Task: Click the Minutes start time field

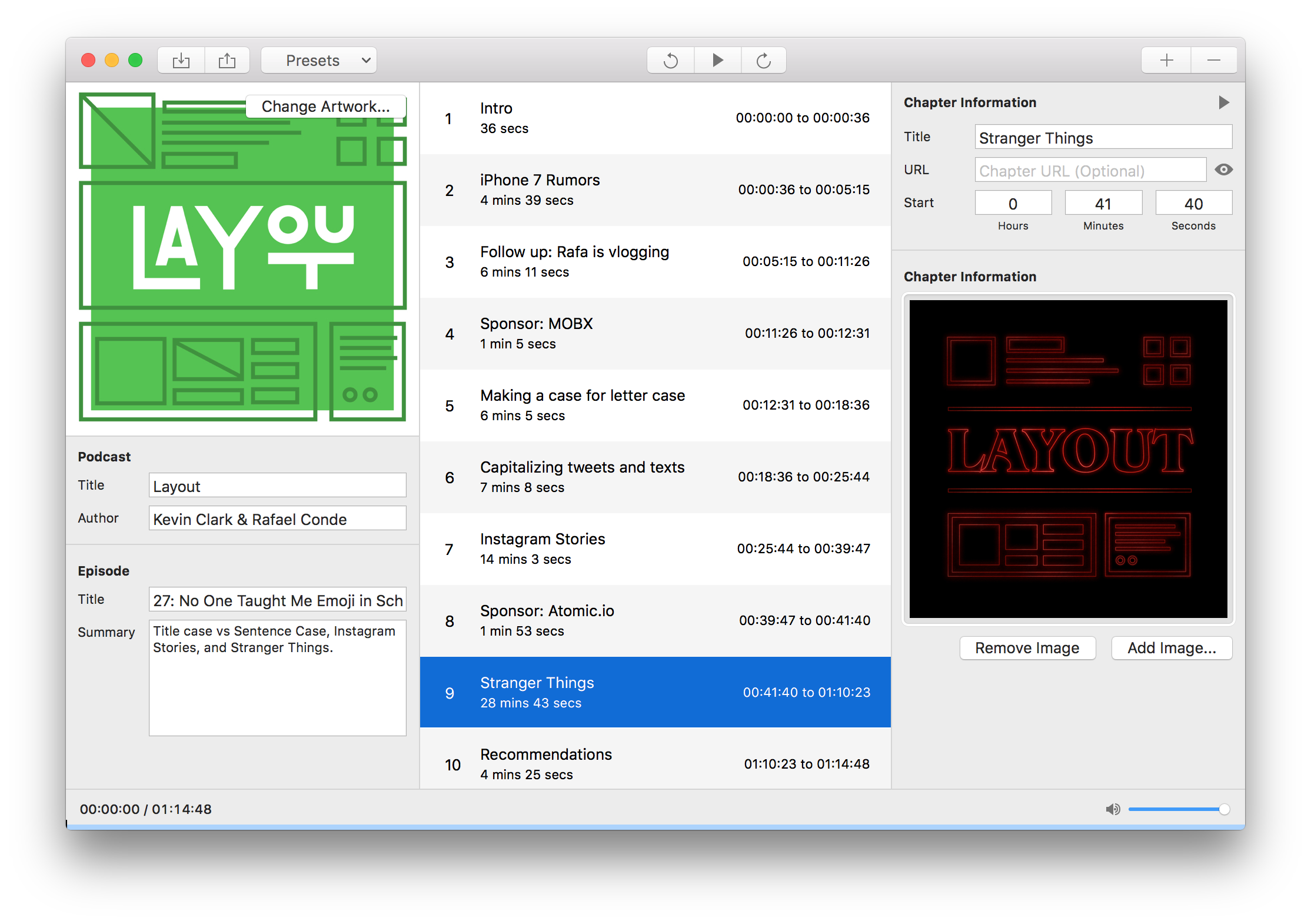Action: coord(1103,204)
